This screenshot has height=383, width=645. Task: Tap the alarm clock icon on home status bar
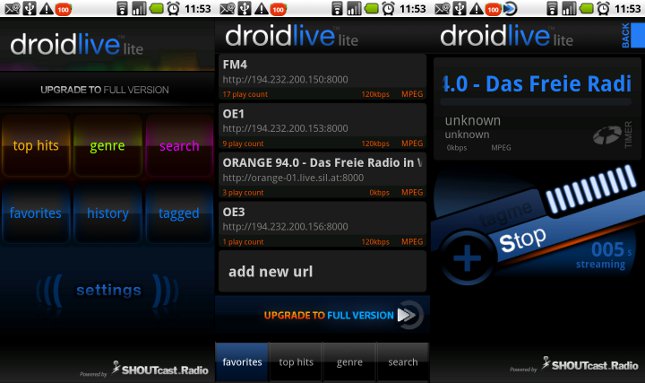pos(173,9)
